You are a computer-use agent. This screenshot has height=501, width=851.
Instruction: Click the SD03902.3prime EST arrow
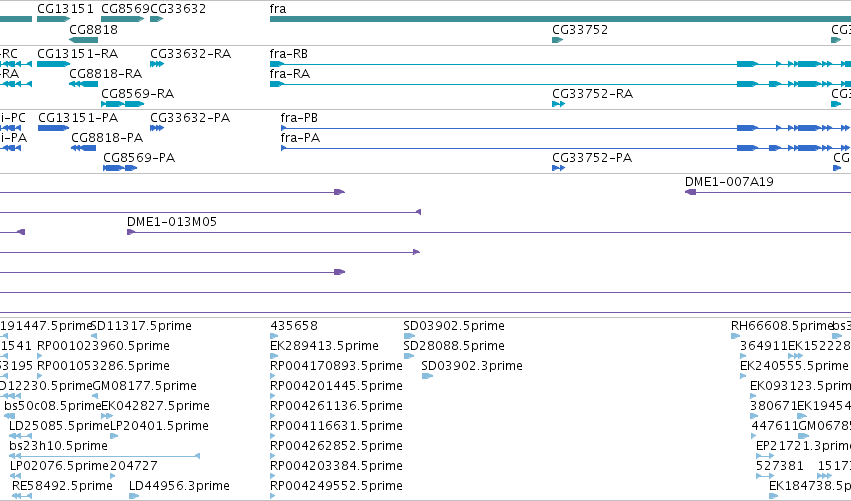click(x=427, y=376)
